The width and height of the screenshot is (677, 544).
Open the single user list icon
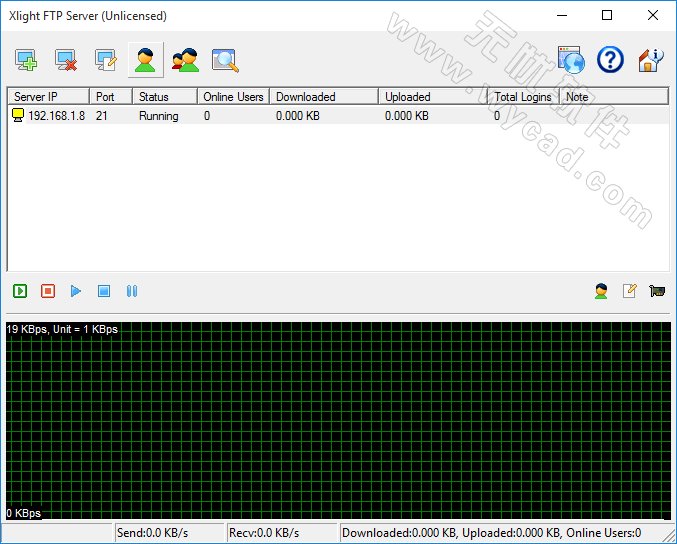tap(146, 60)
